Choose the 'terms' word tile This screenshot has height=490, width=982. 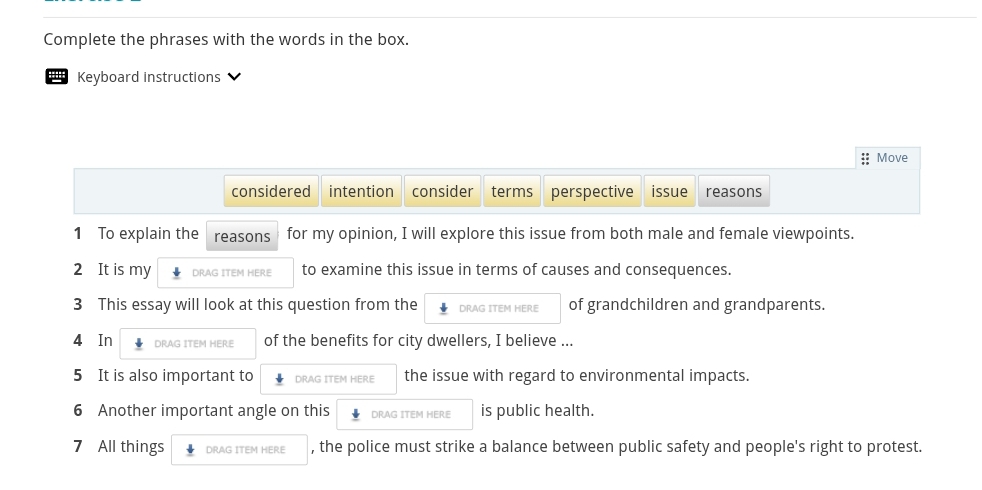[512, 191]
